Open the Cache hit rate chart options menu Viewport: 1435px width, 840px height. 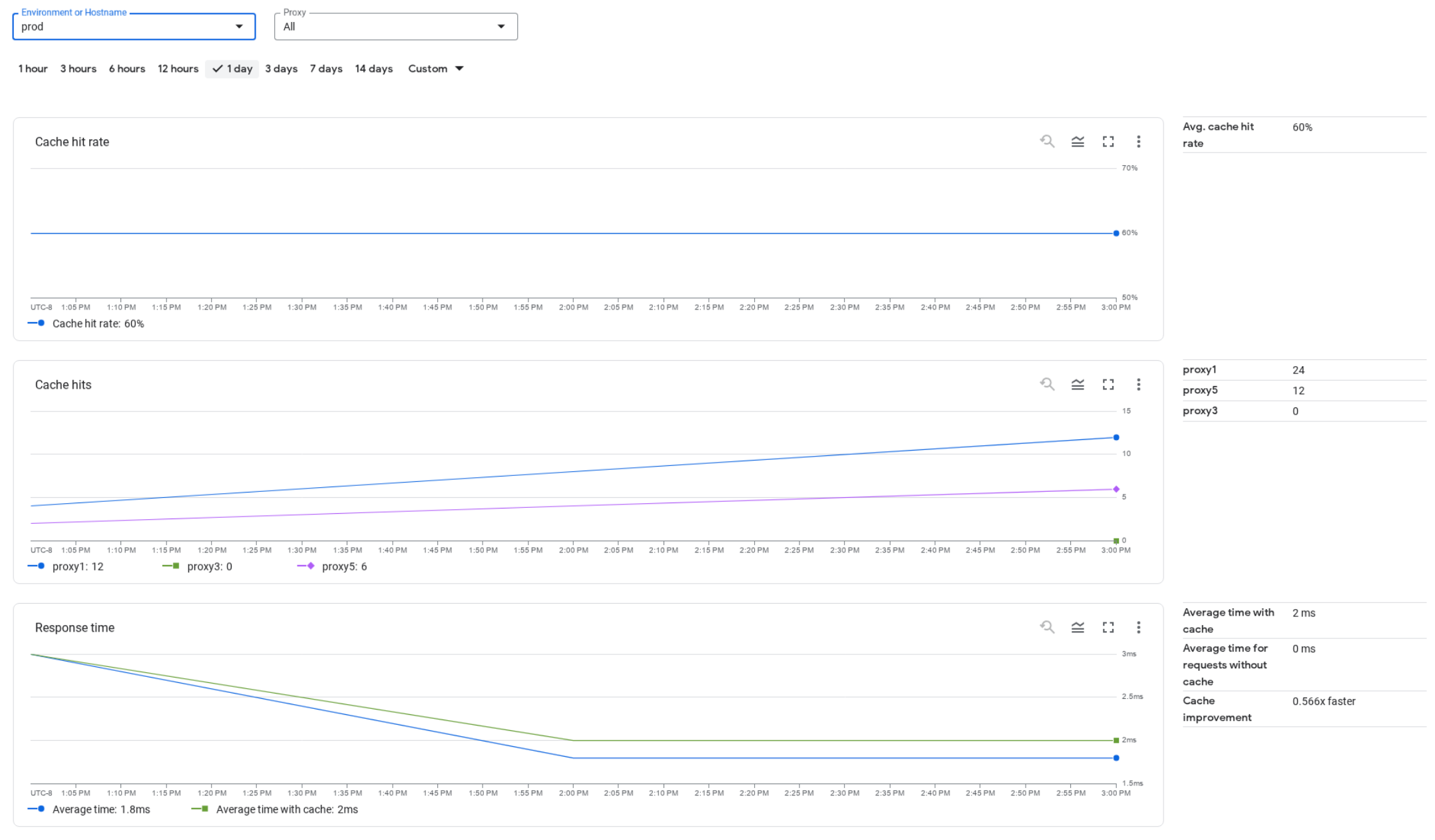(1139, 141)
